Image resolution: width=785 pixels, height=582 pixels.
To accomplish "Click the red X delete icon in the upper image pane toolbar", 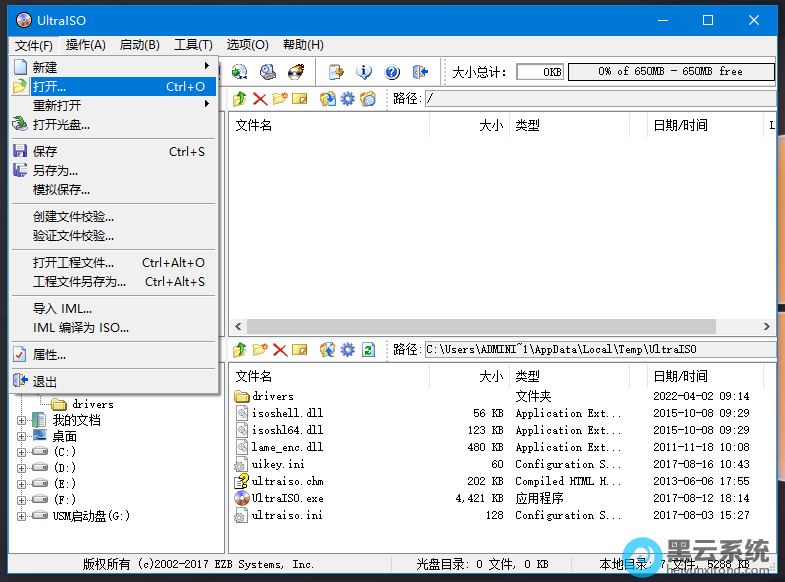I will 260,98.
